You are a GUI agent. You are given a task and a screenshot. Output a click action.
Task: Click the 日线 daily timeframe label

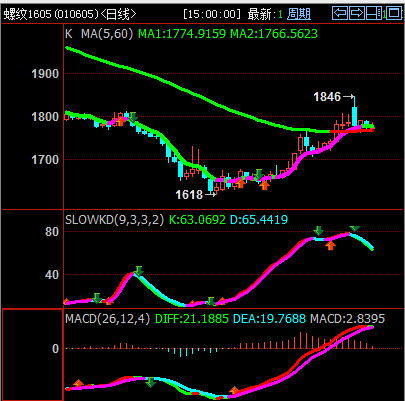click(x=119, y=14)
